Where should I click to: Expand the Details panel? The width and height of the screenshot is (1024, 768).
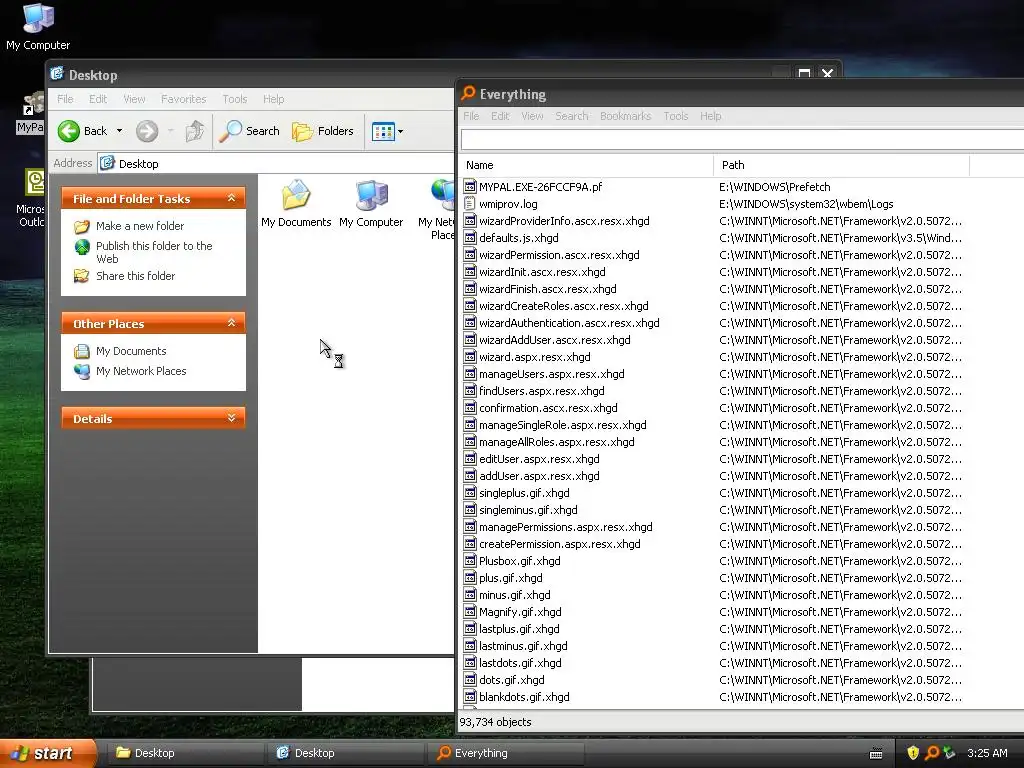click(x=231, y=418)
